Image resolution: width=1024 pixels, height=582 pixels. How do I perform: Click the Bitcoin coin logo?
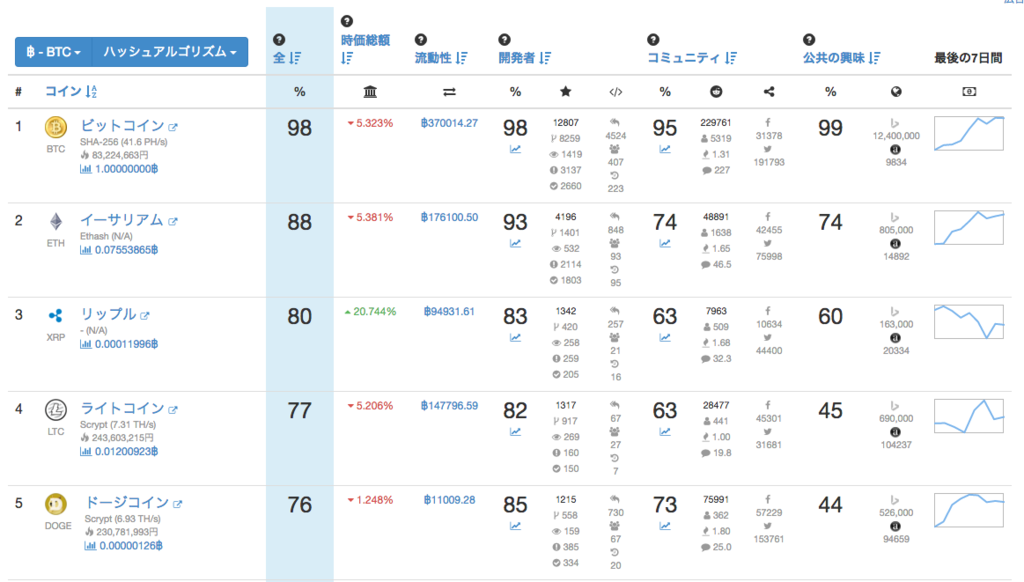(56, 127)
